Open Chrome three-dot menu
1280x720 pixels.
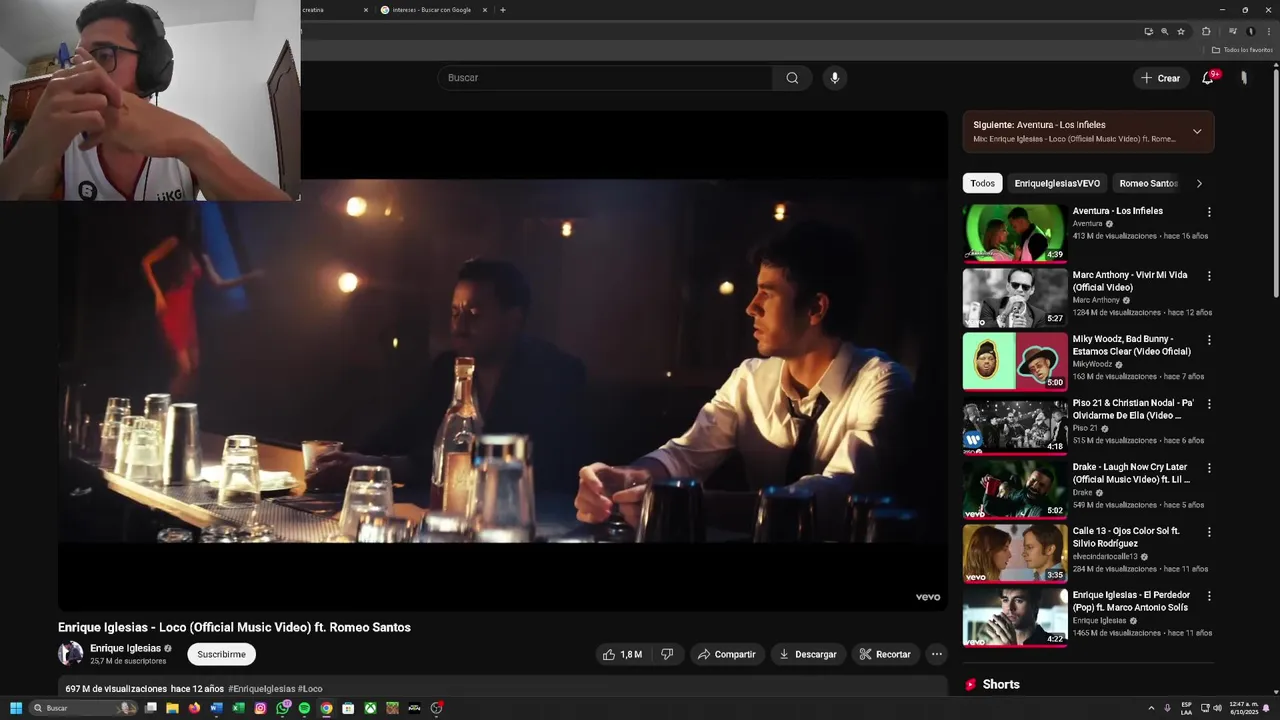pos(1268,31)
